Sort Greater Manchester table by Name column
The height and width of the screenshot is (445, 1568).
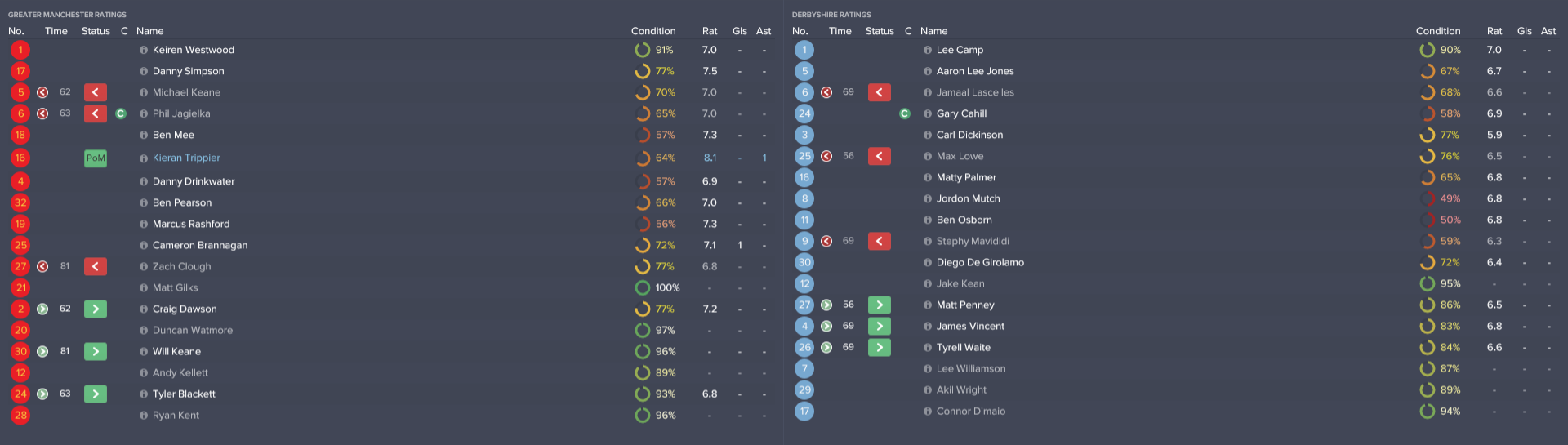150,31
